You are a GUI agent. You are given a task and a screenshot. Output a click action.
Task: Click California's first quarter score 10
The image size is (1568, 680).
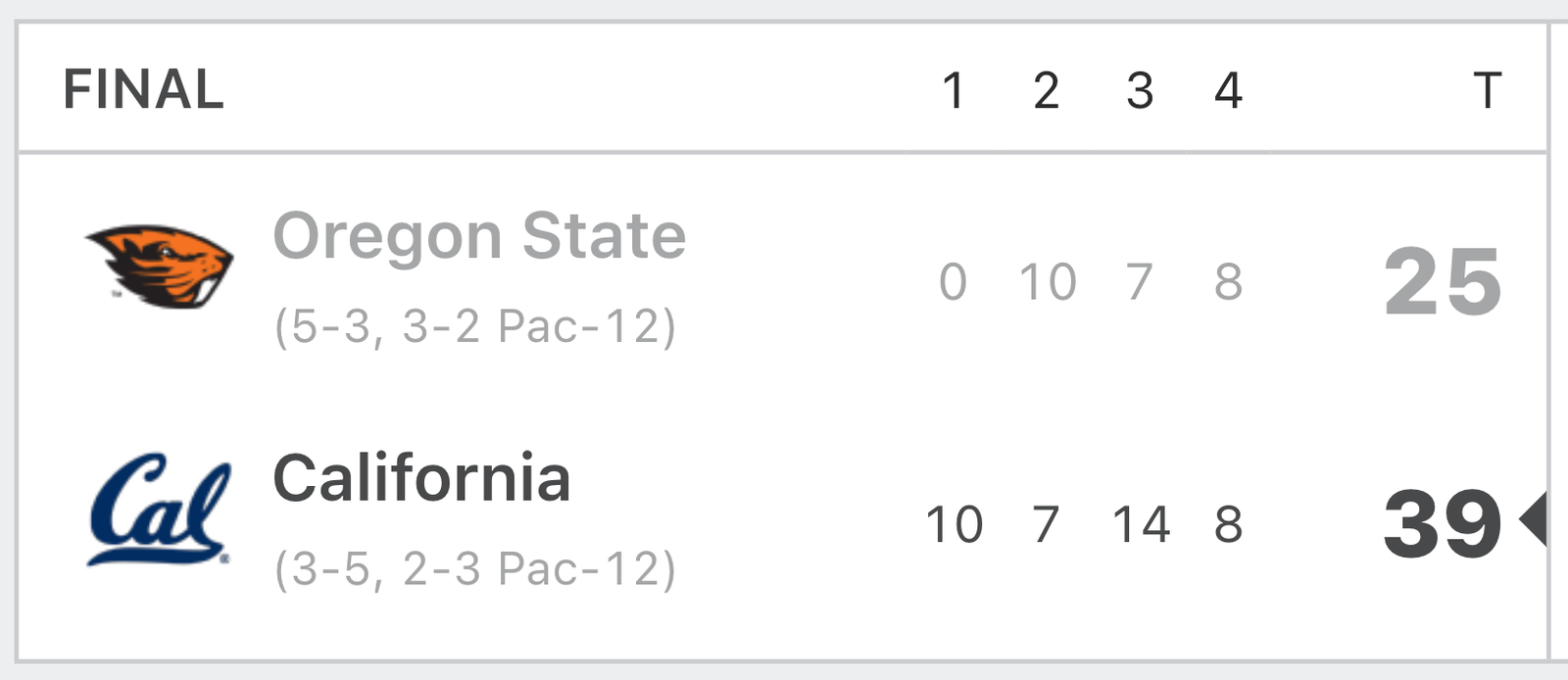coord(955,525)
